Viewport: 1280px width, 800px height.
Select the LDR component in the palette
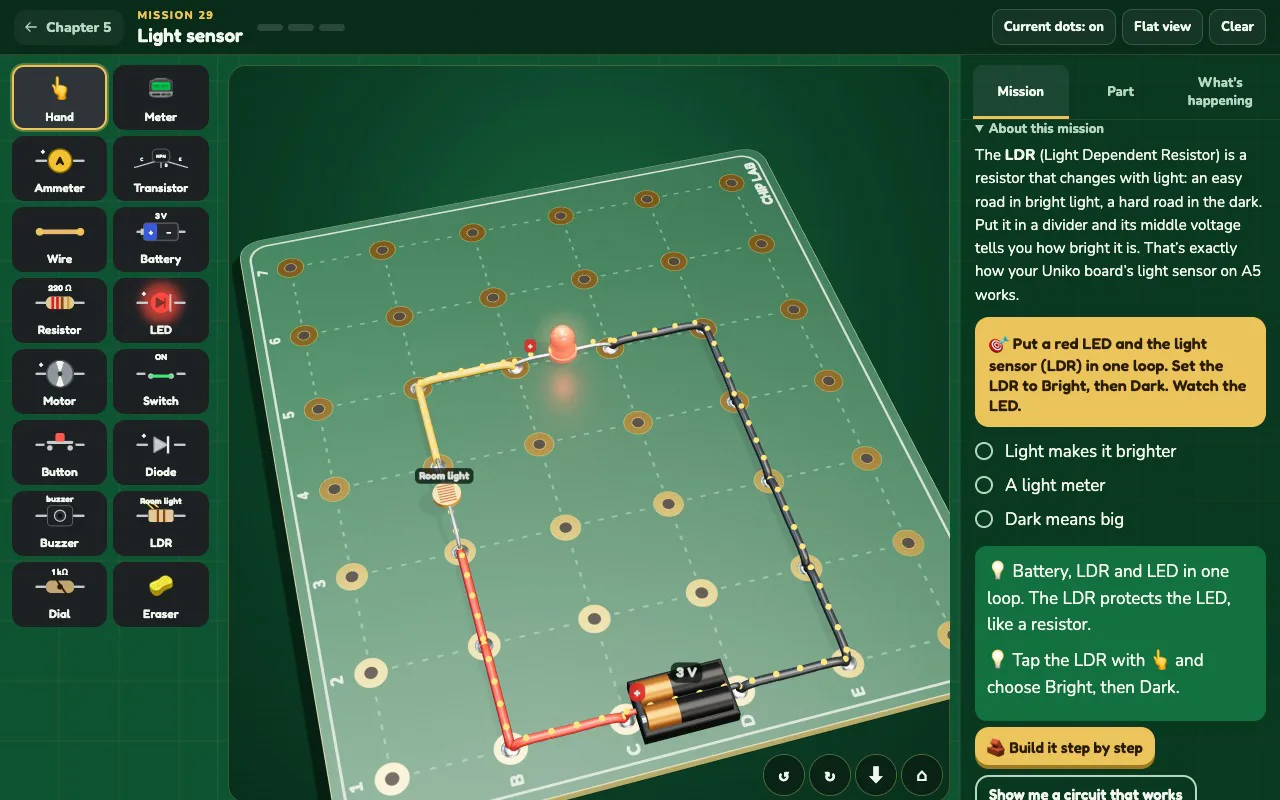tap(161, 524)
